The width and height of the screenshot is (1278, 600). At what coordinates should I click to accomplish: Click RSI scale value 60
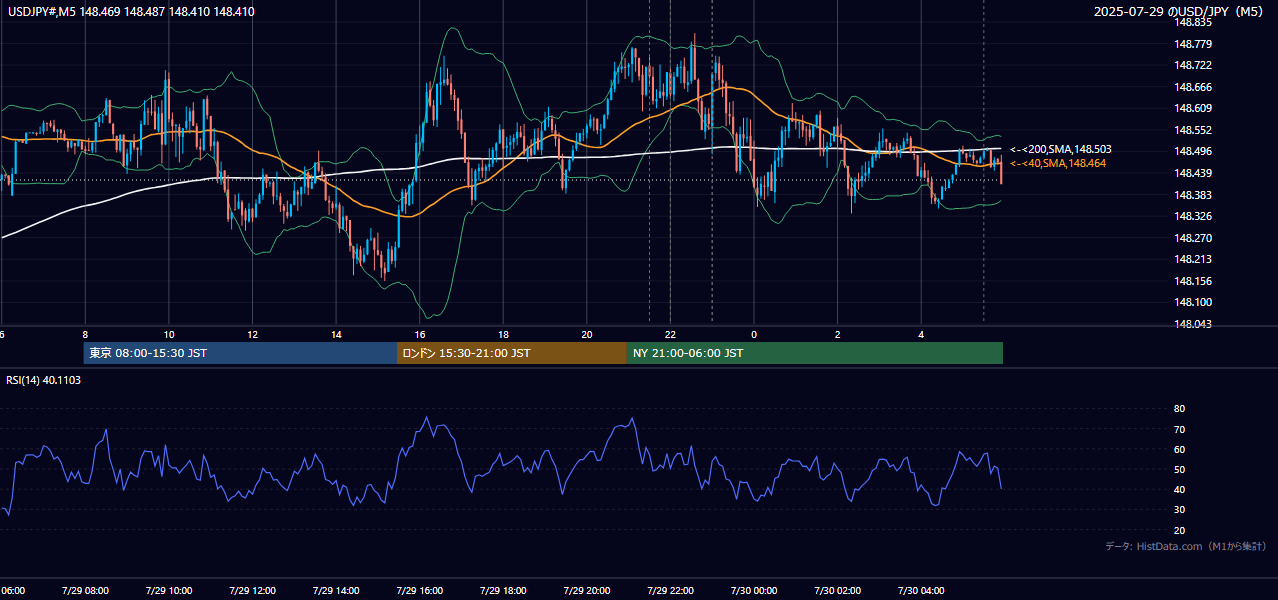point(1179,449)
